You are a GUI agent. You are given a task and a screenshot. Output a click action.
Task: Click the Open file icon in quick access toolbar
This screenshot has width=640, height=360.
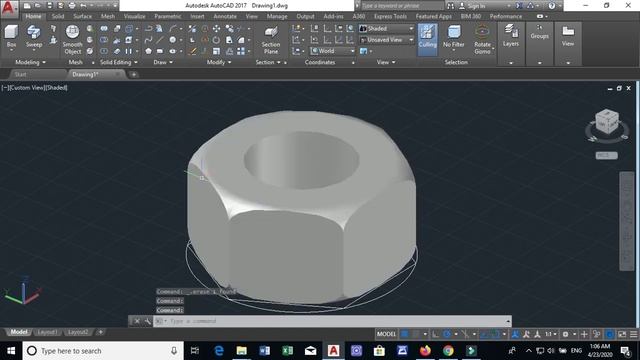[x=38, y=6]
